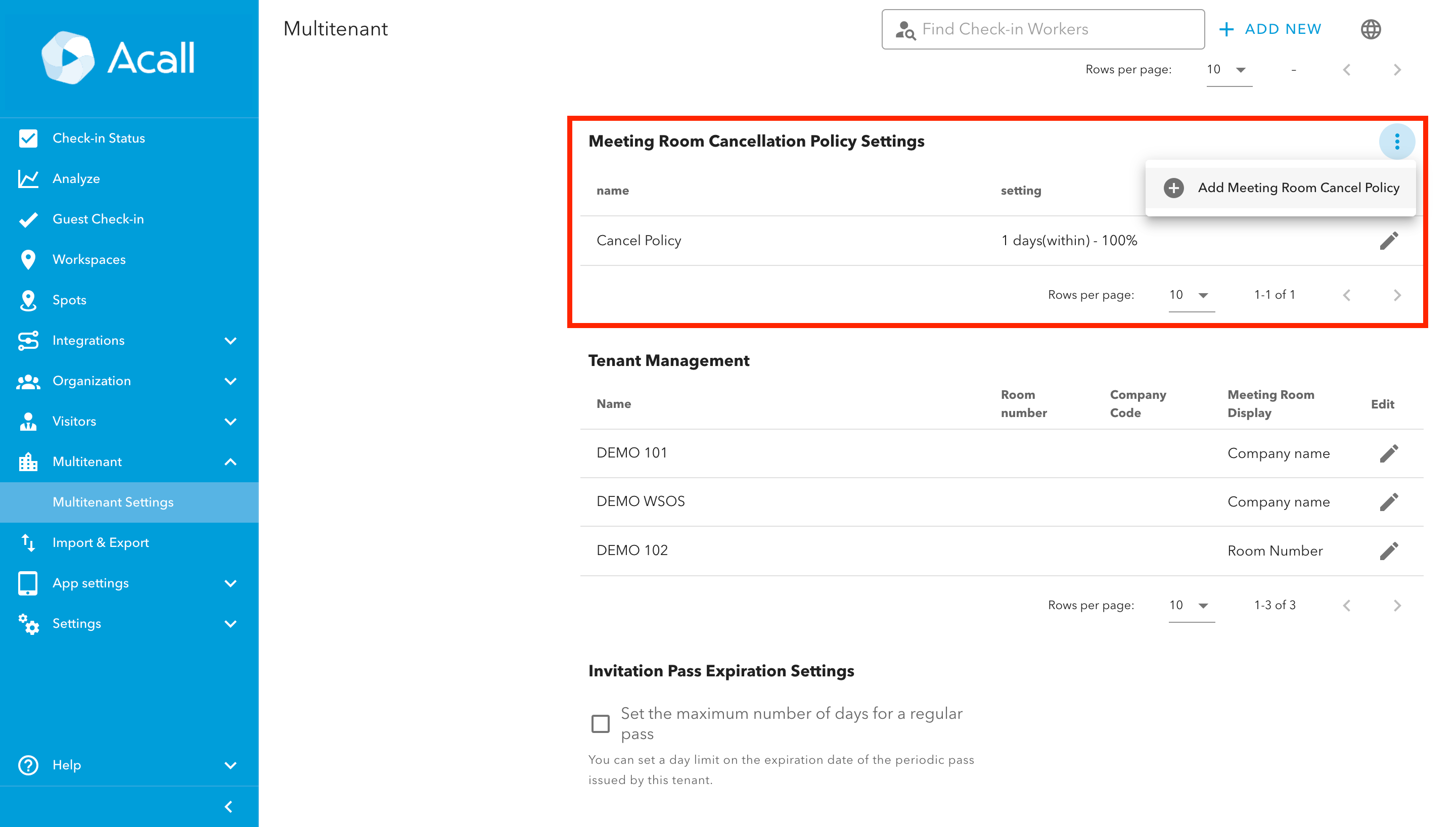Click the Guest Check-in checkmark icon

tap(28, 219)
